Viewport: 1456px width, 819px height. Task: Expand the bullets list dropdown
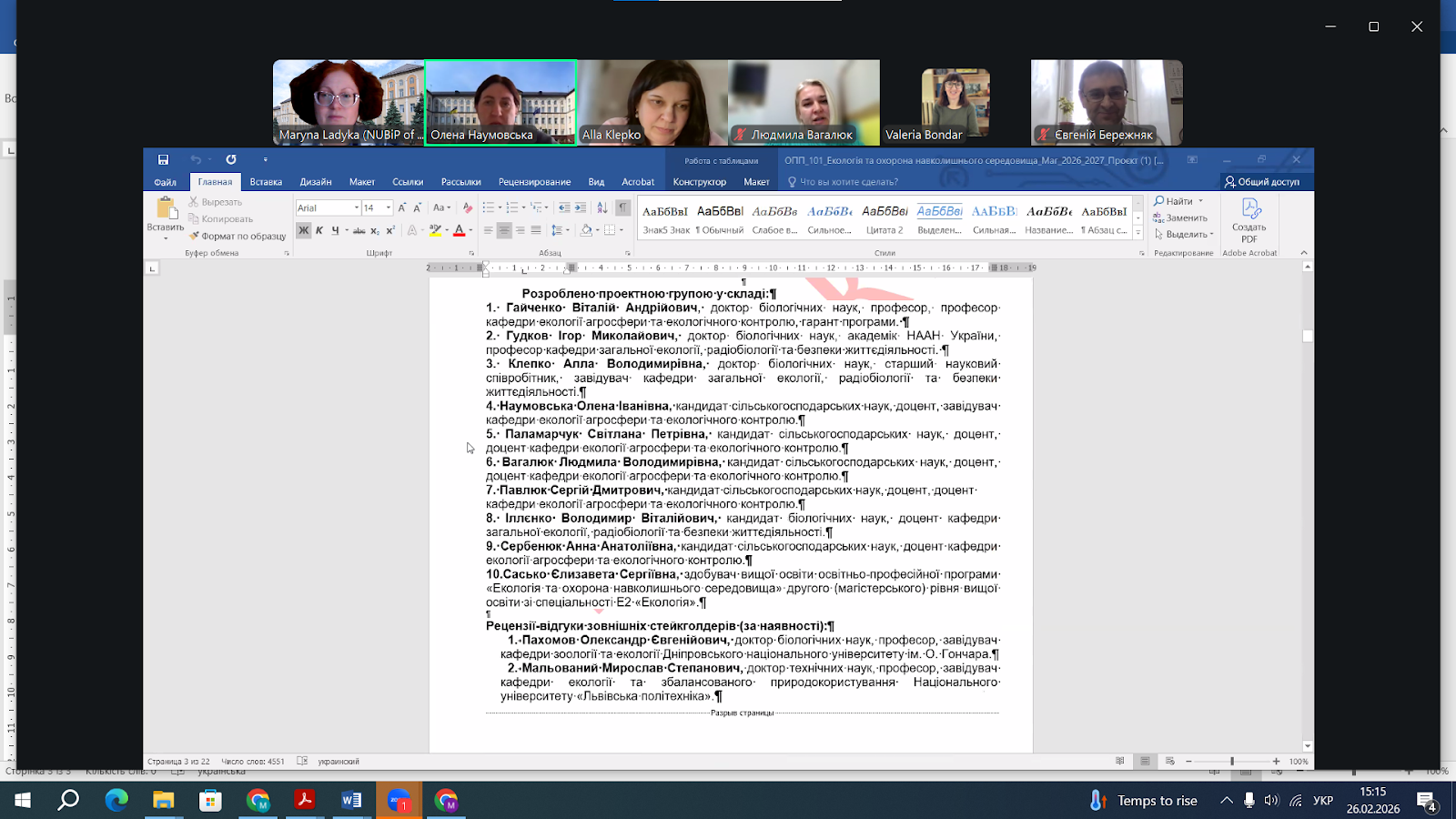500,207
